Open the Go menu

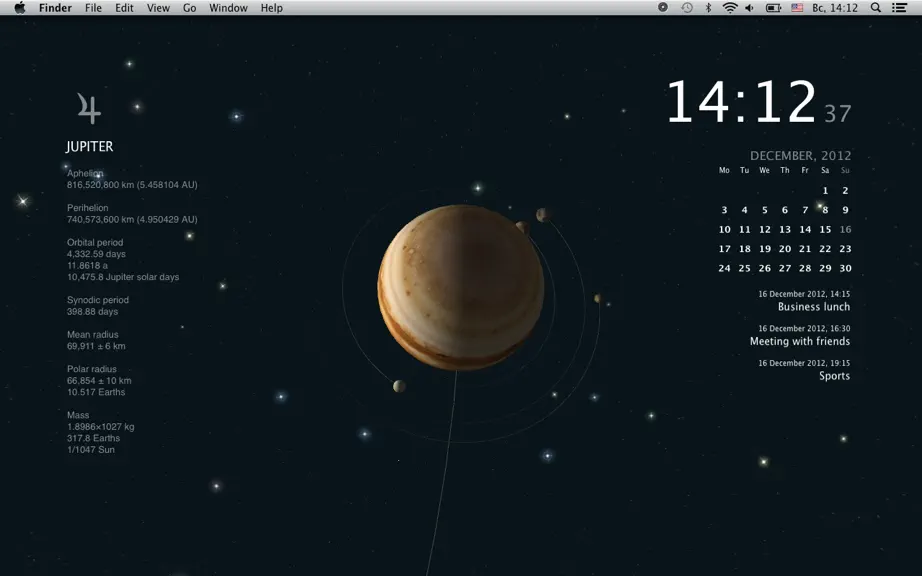click(189, 8)
